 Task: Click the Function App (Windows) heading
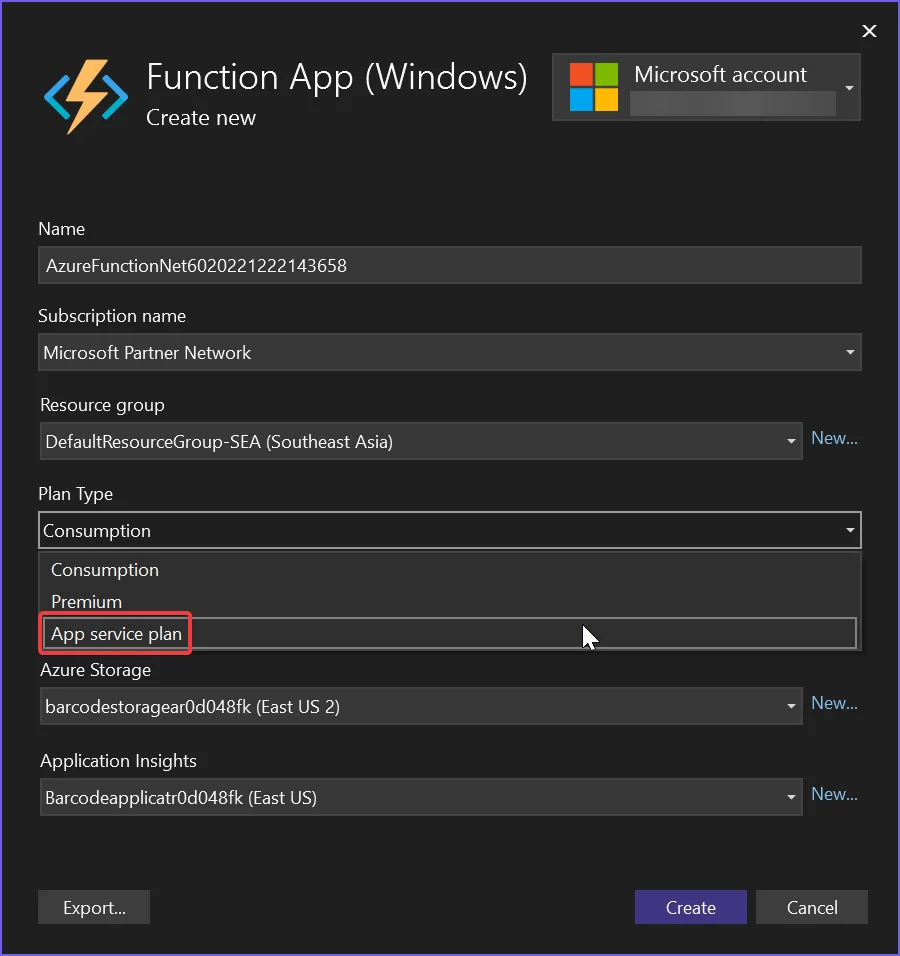336,77
